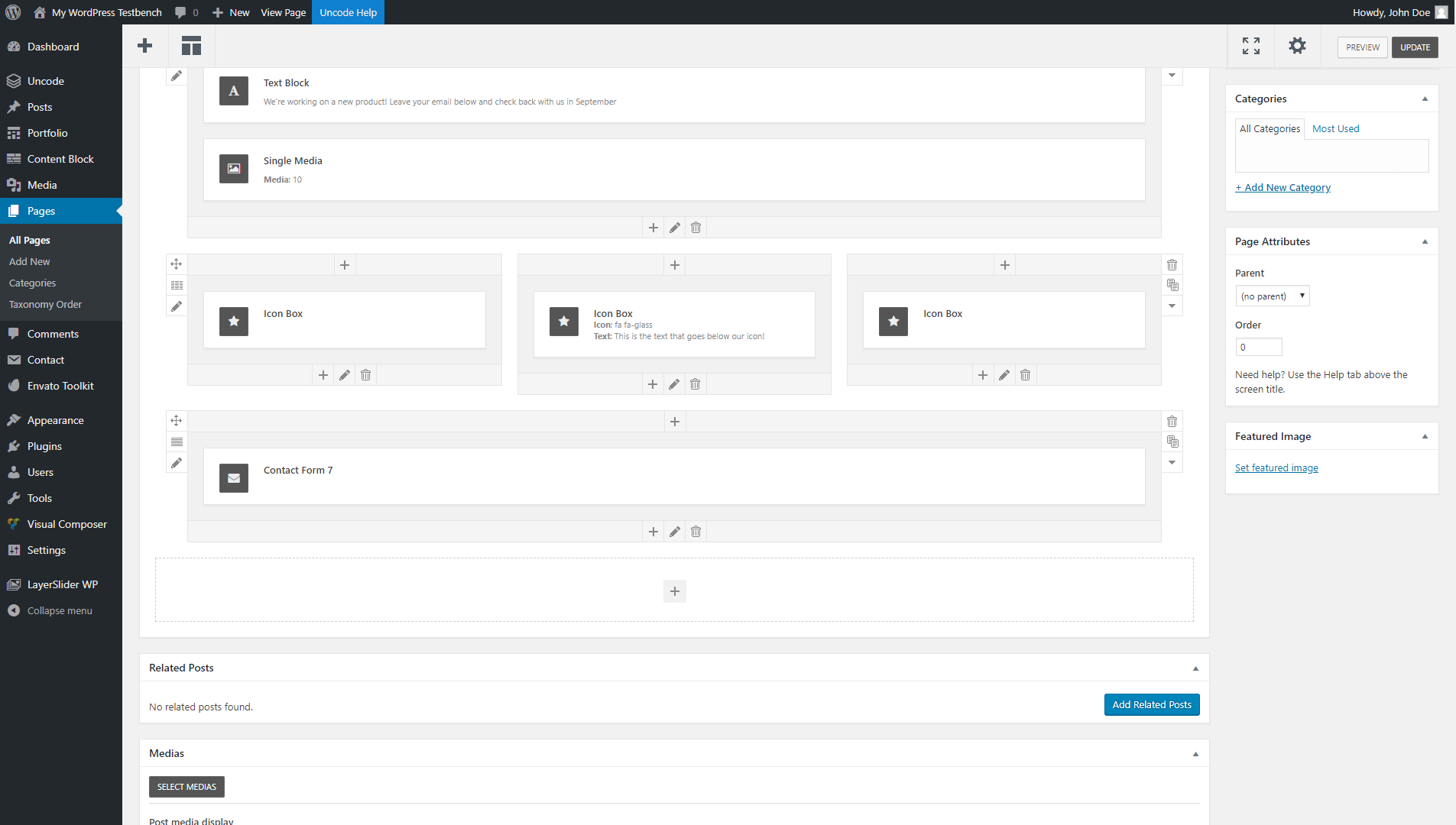Open page settings gear icon

(1297, 46)
